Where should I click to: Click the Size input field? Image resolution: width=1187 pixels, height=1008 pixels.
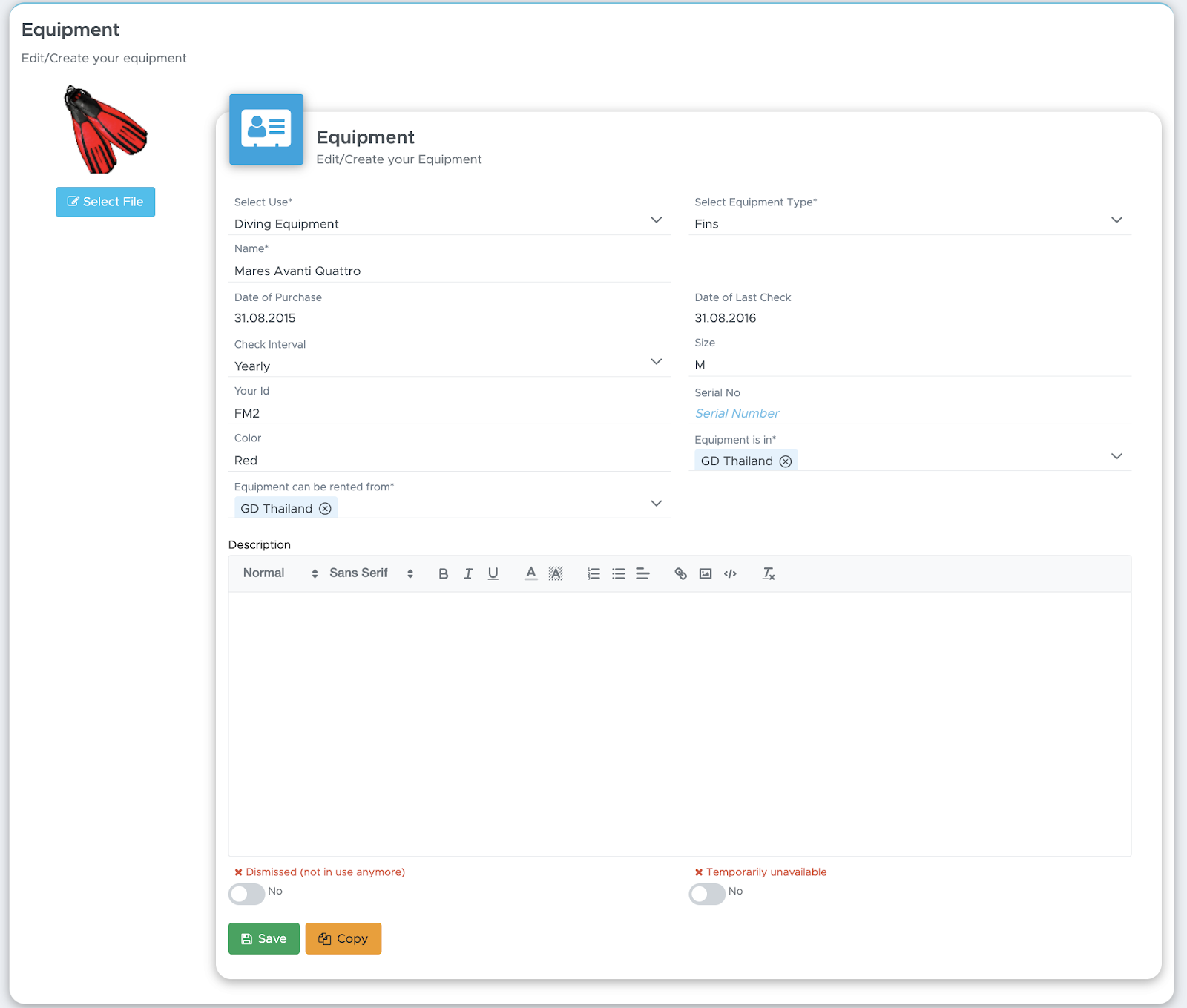pyautogui.click(x=910, y=365)
